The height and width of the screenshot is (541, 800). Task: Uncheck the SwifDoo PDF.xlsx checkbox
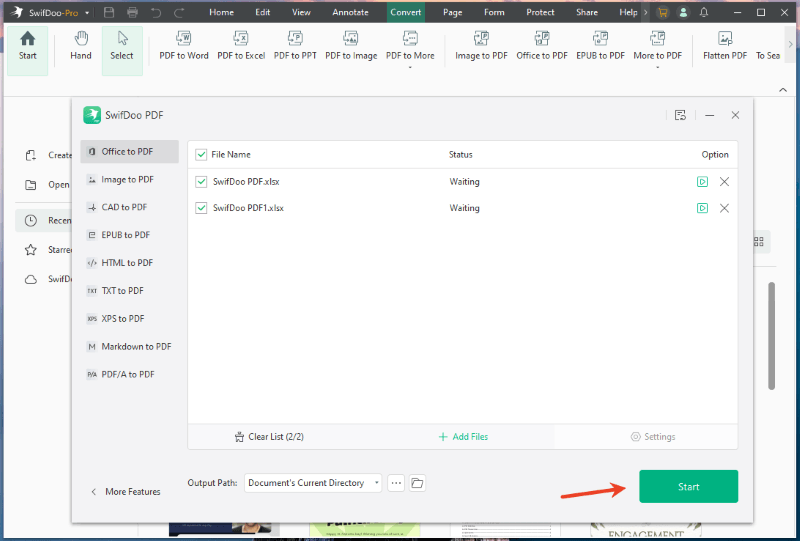click(201, 182)
